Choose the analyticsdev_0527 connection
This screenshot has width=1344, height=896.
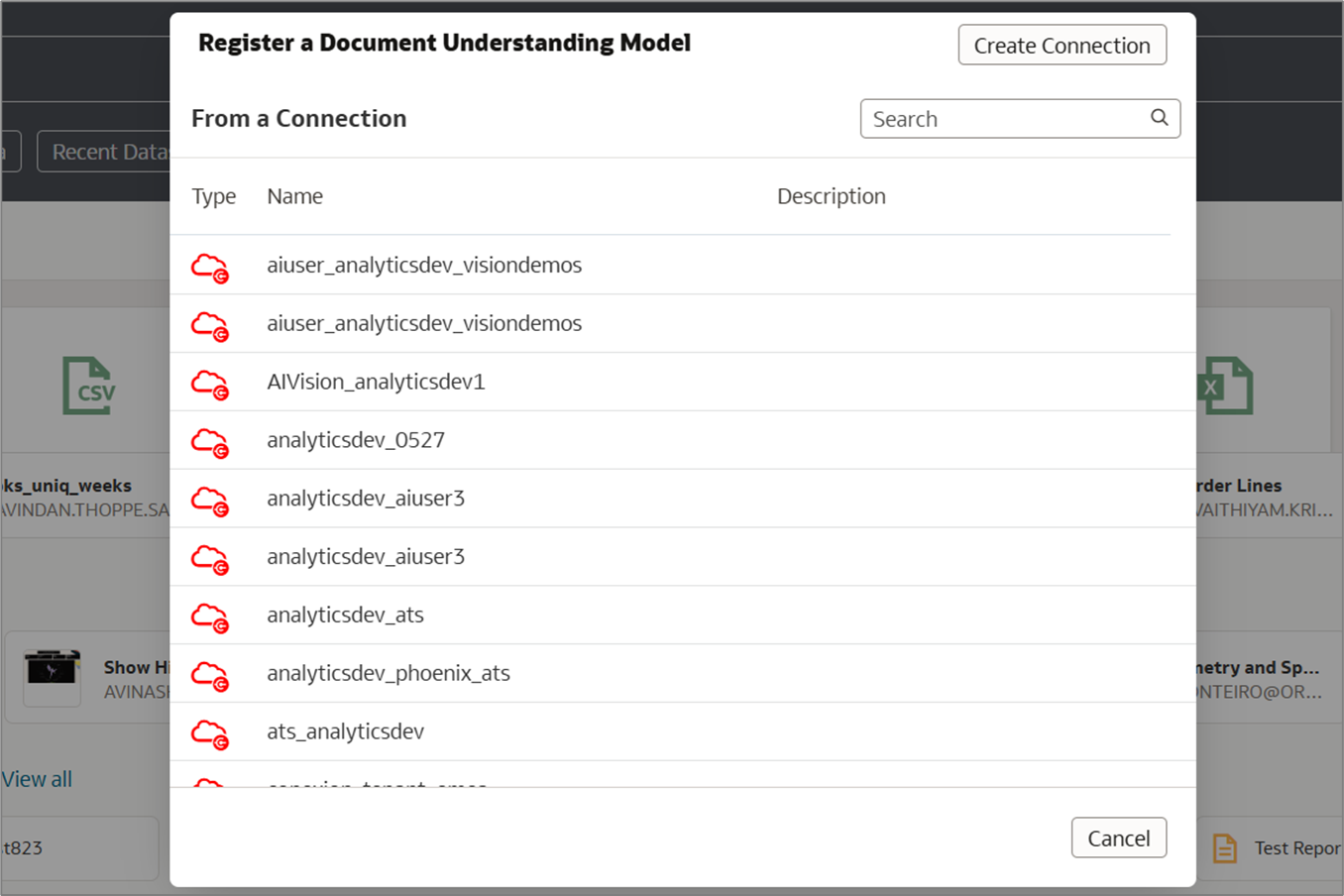(356, 440)
